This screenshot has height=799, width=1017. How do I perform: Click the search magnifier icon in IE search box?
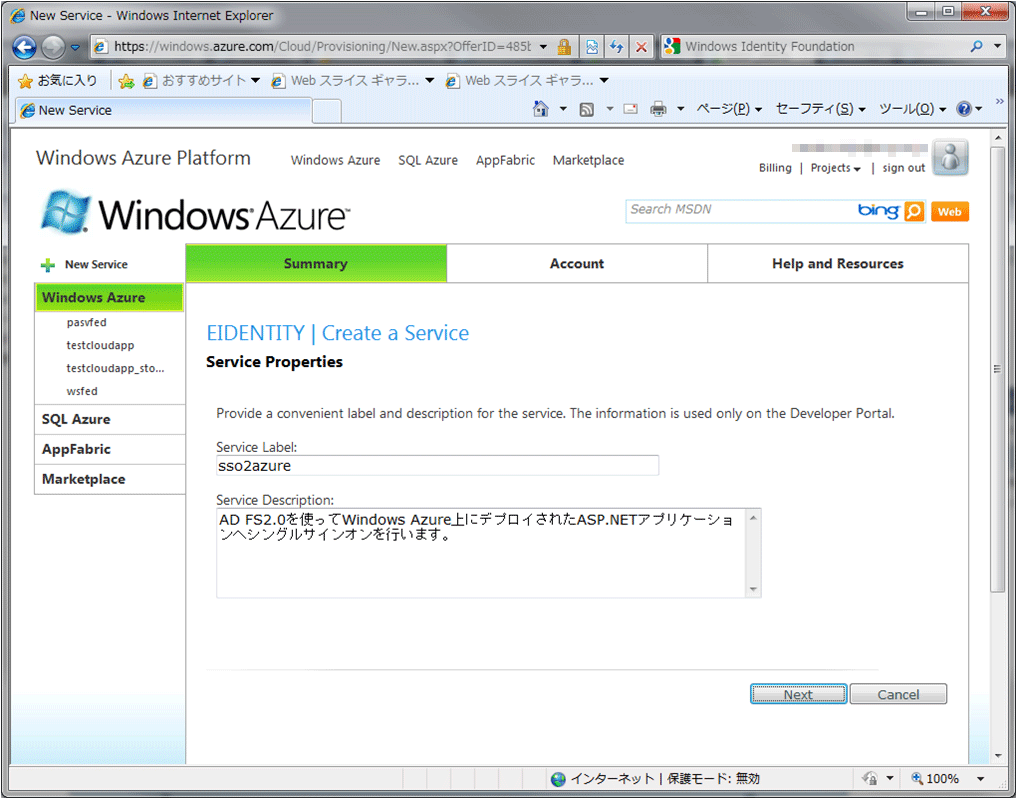point(976,46)
